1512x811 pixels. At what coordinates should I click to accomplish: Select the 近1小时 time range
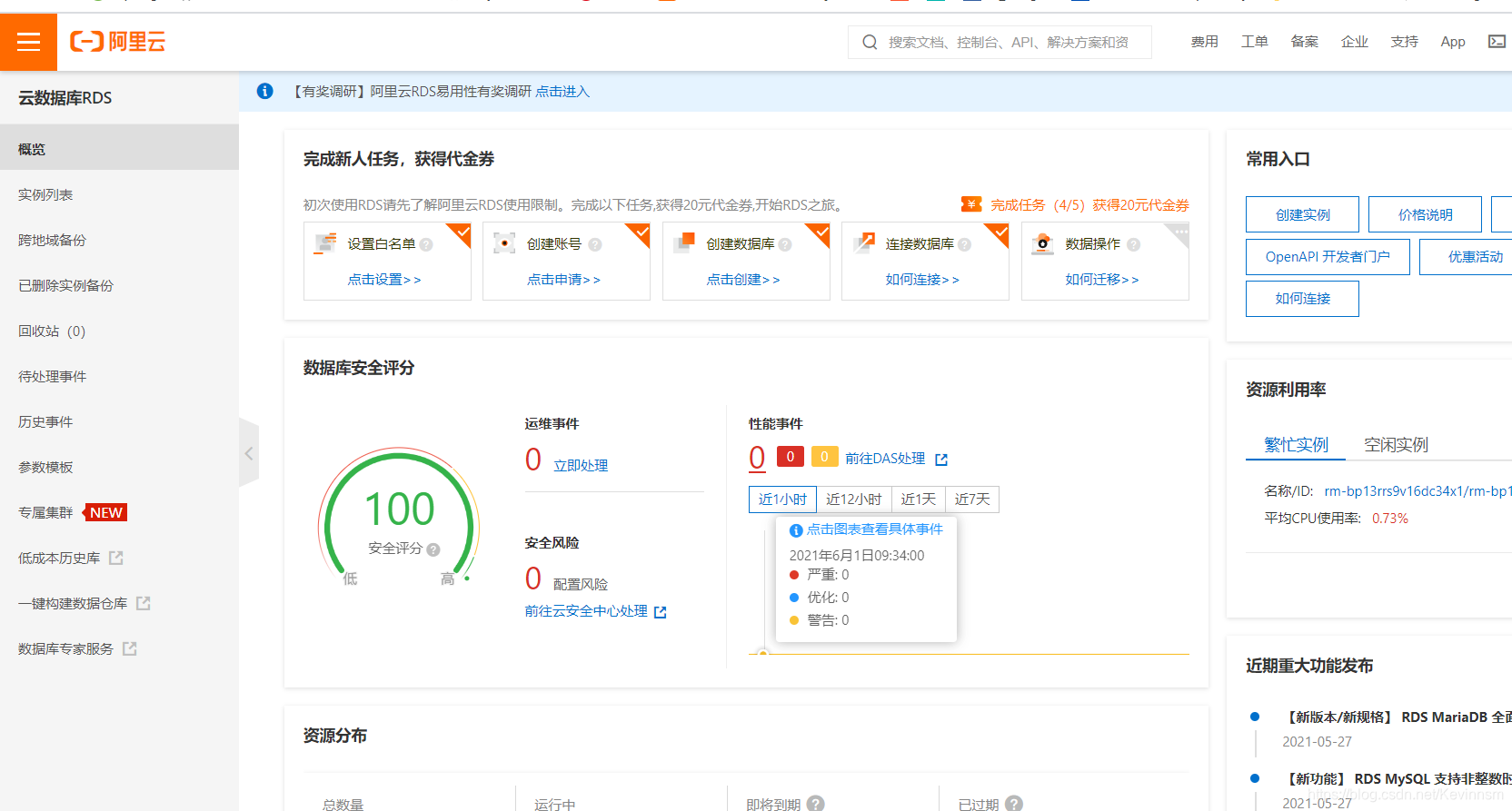782,499
